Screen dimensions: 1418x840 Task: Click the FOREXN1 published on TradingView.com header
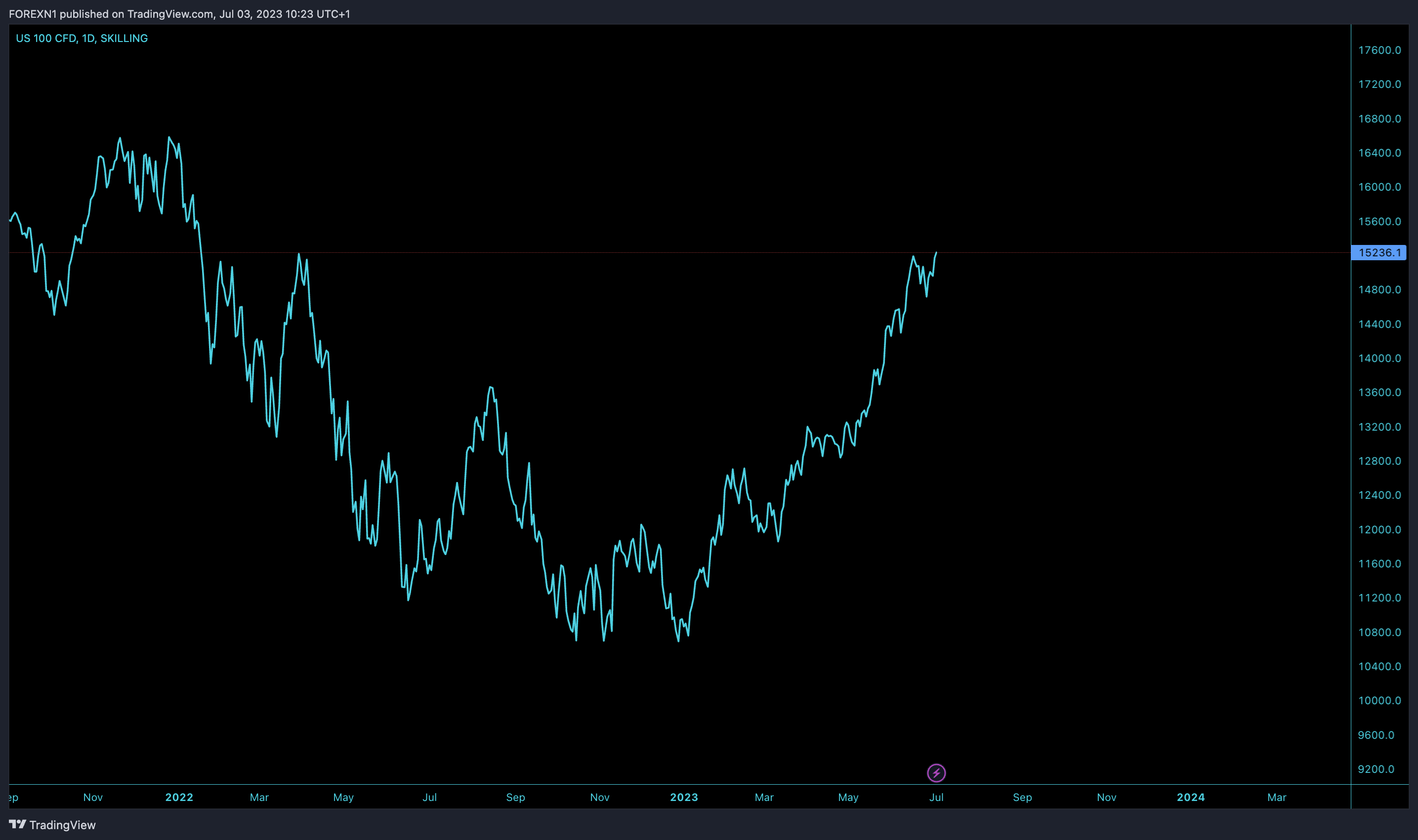tap(179, 14)
